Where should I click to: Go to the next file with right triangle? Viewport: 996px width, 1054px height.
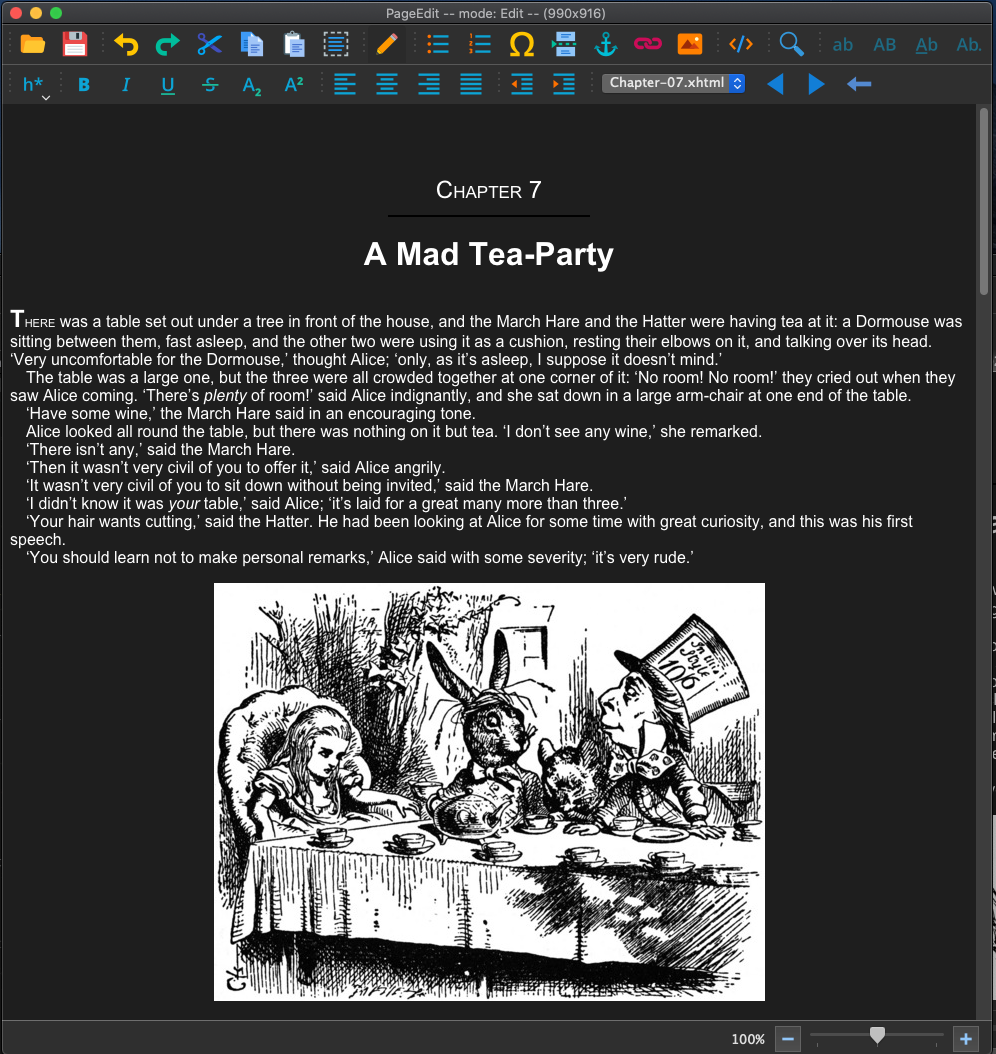(x=816, y=85)
